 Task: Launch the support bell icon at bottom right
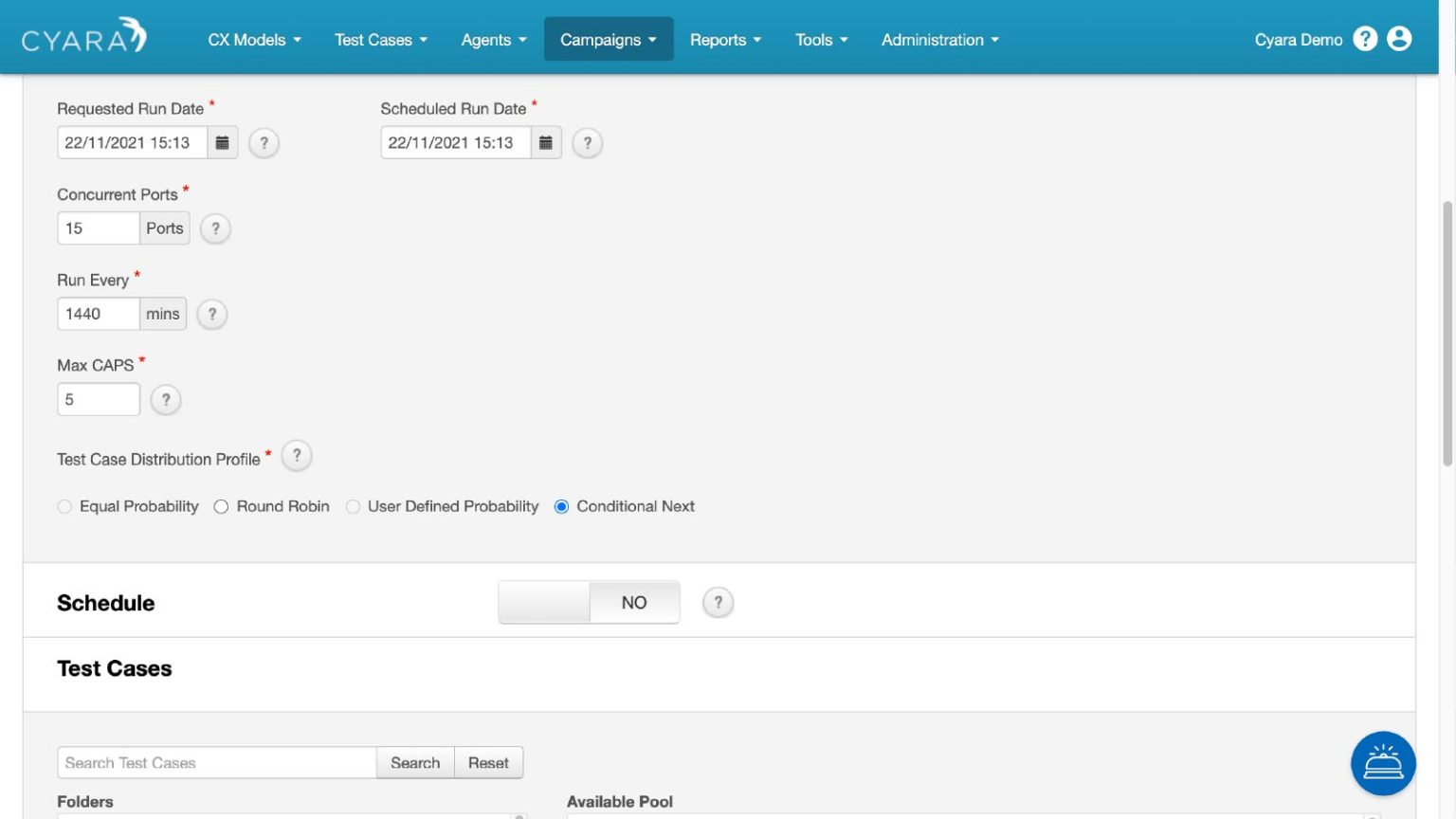point(1383,763)
